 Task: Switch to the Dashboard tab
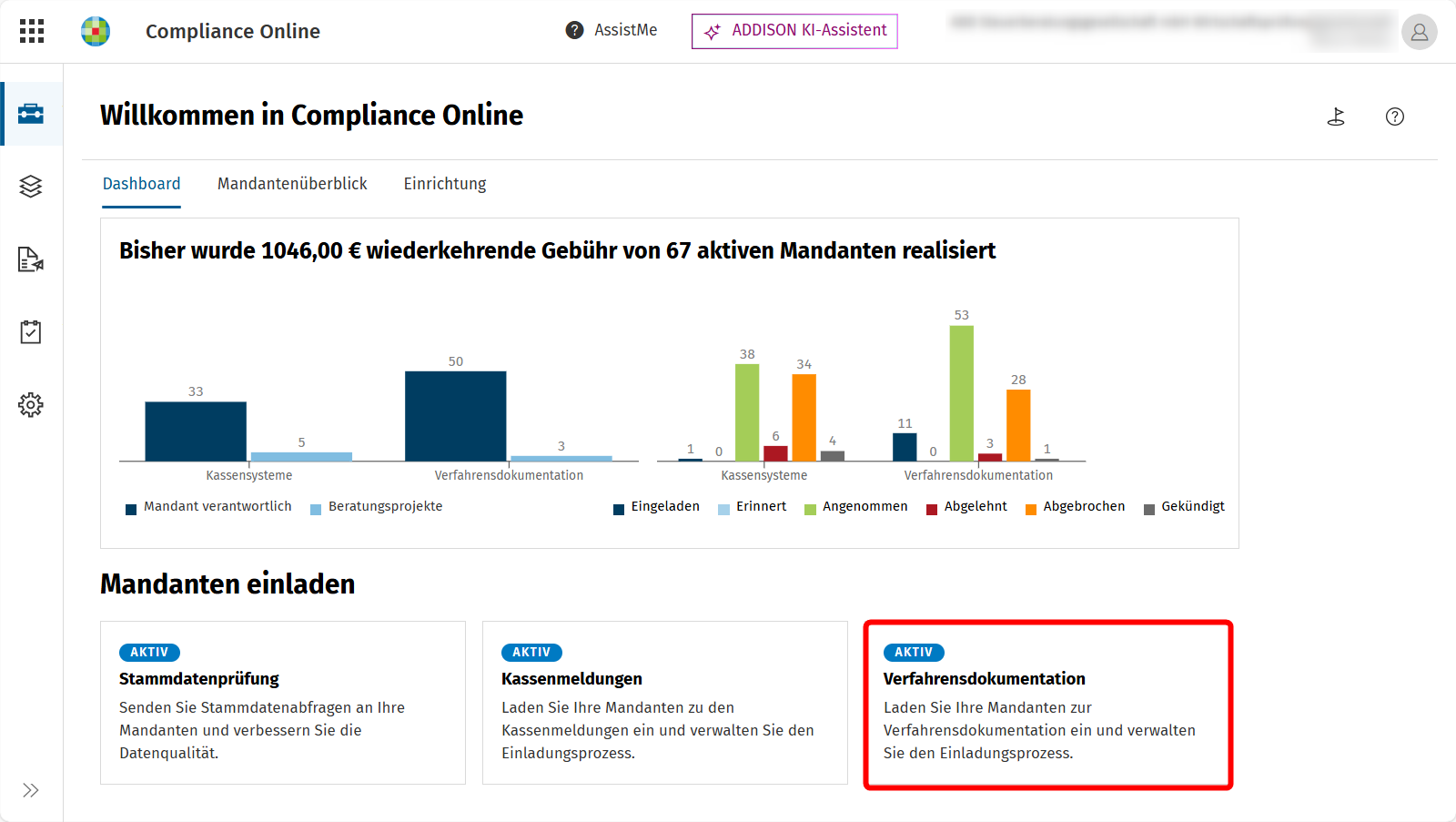tap(141, 184)
